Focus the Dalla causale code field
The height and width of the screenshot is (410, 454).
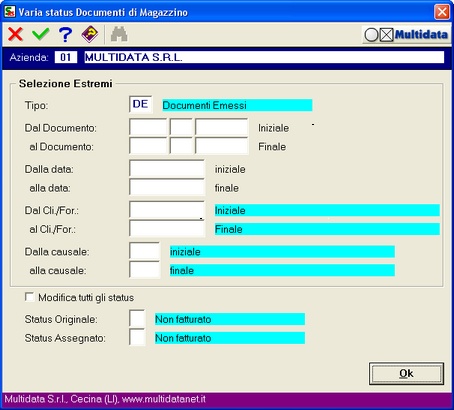144,251
